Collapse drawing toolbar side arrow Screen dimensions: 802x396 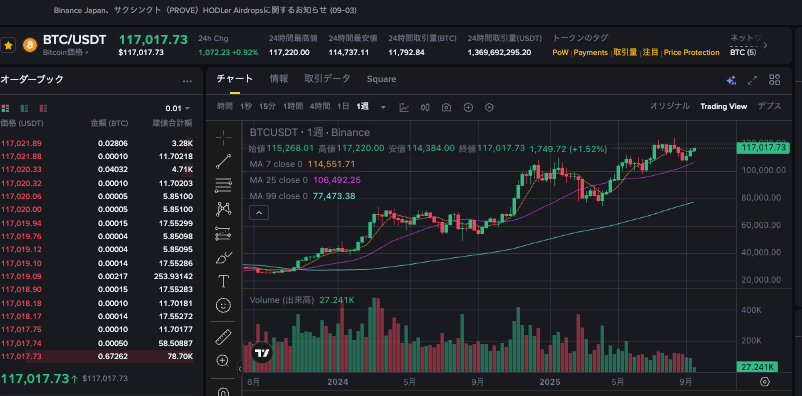[x=239, y=368]
